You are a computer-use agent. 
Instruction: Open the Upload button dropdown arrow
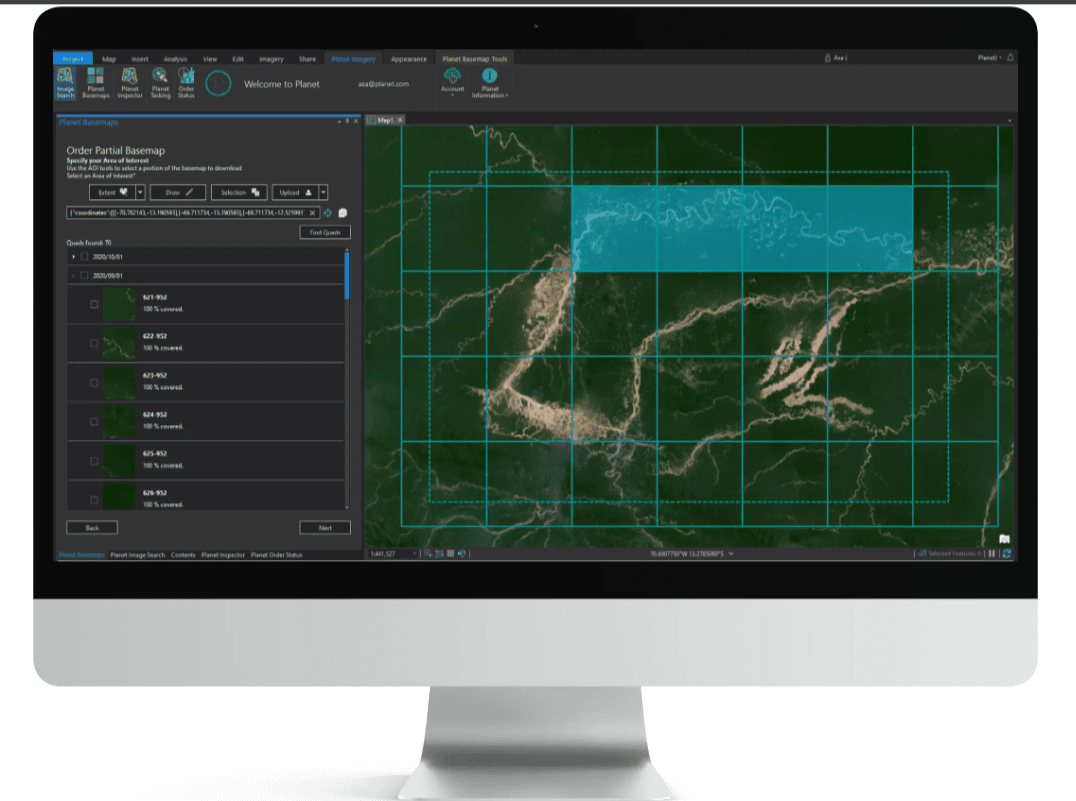click(323, 192)
